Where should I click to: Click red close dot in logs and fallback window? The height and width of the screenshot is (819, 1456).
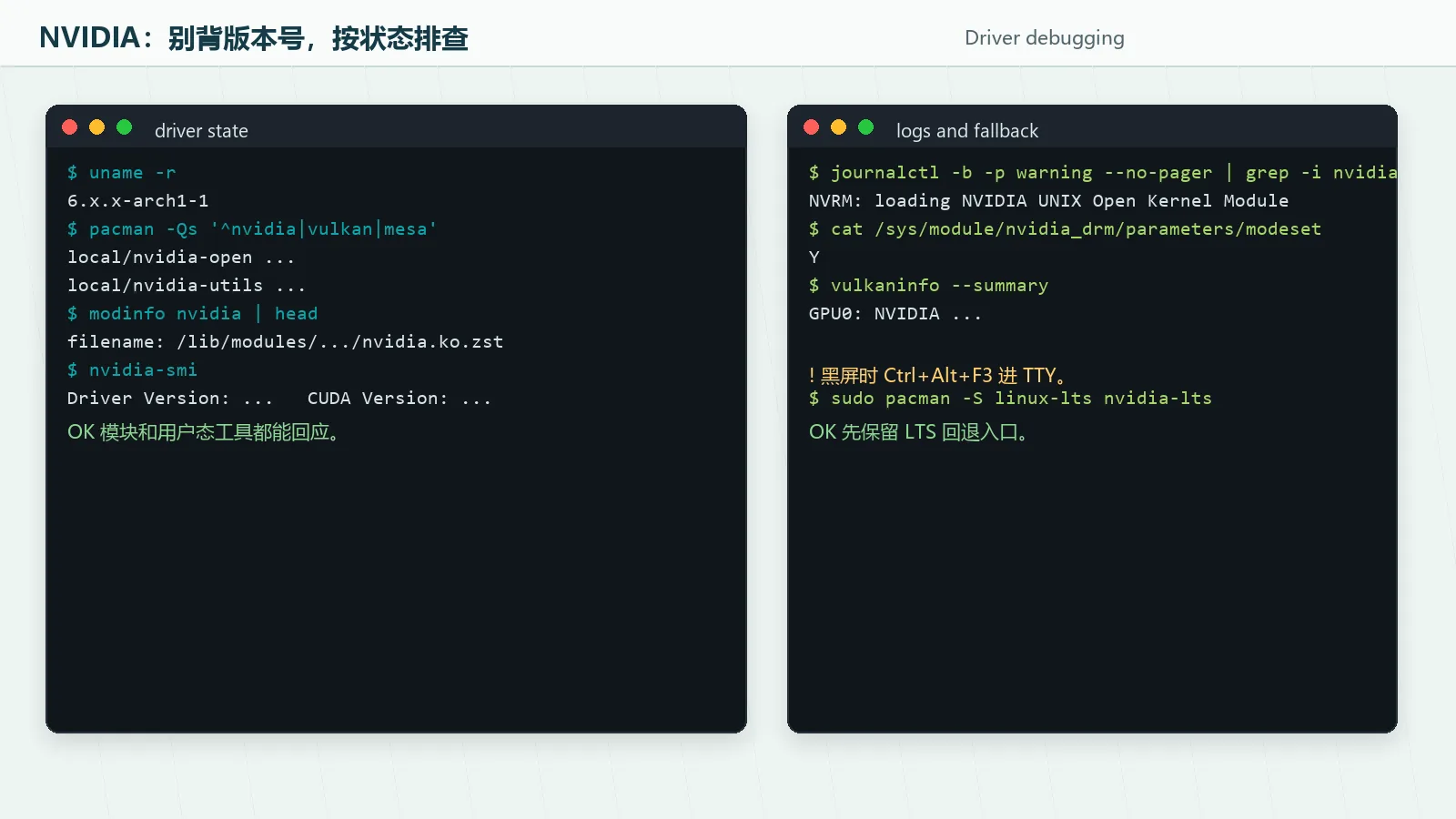(x=812, y=127)
